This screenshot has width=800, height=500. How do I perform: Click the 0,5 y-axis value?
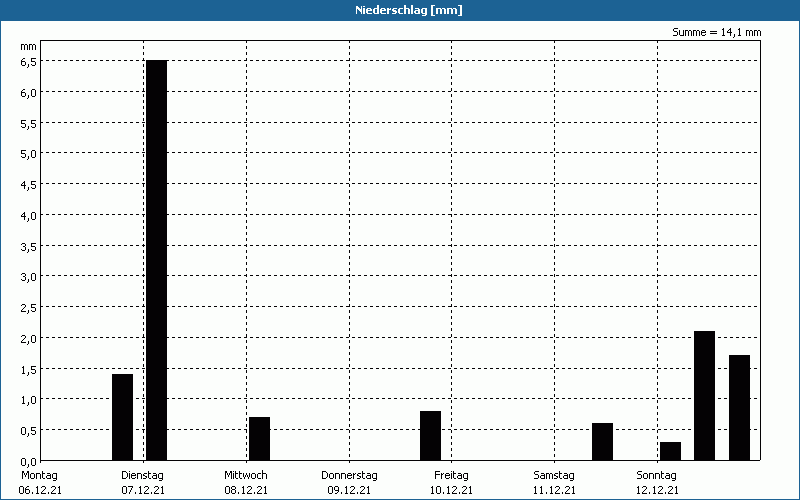29,431
